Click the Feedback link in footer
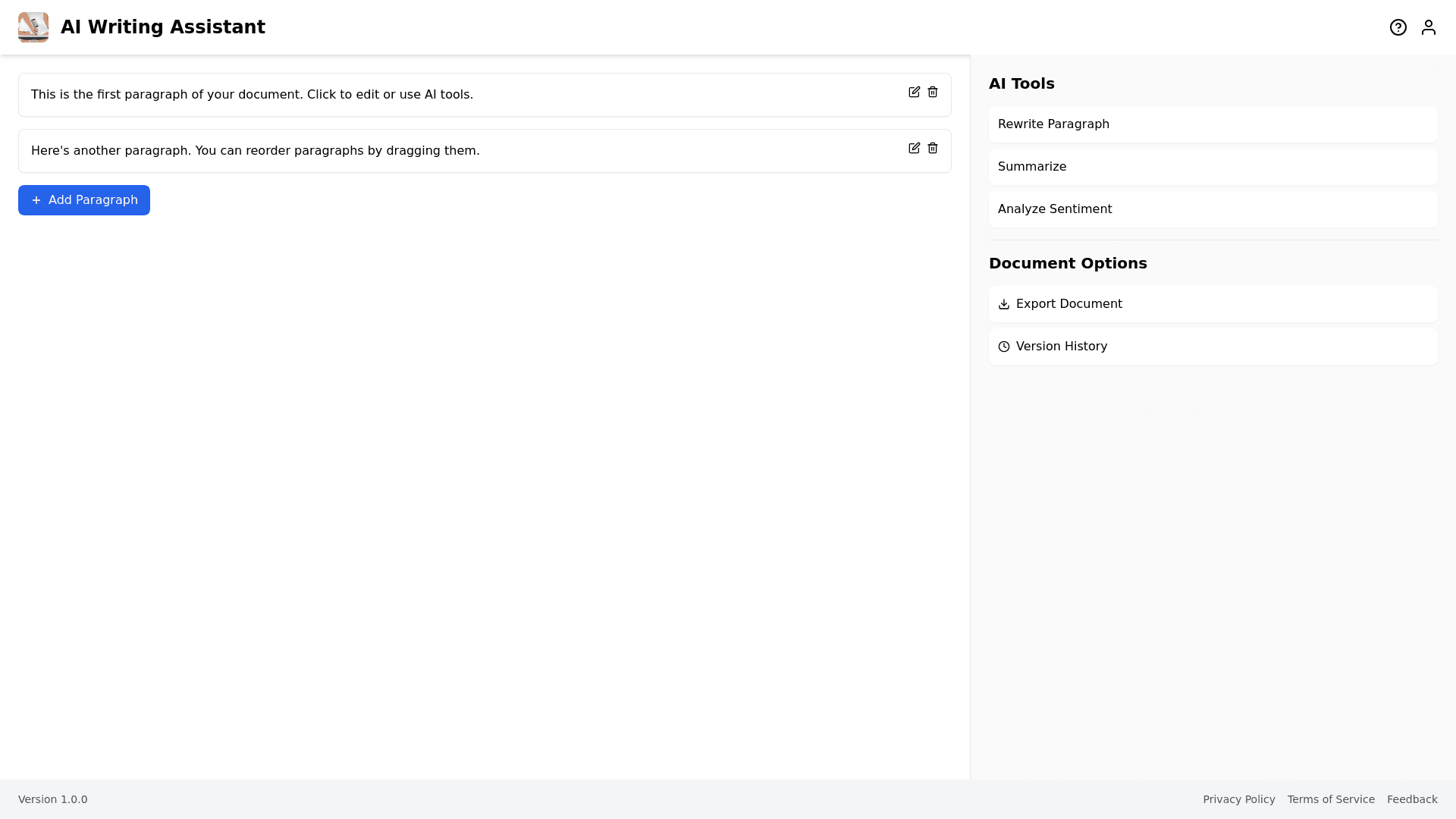Screen dimensions: 1456x819 pos(1411,799)
